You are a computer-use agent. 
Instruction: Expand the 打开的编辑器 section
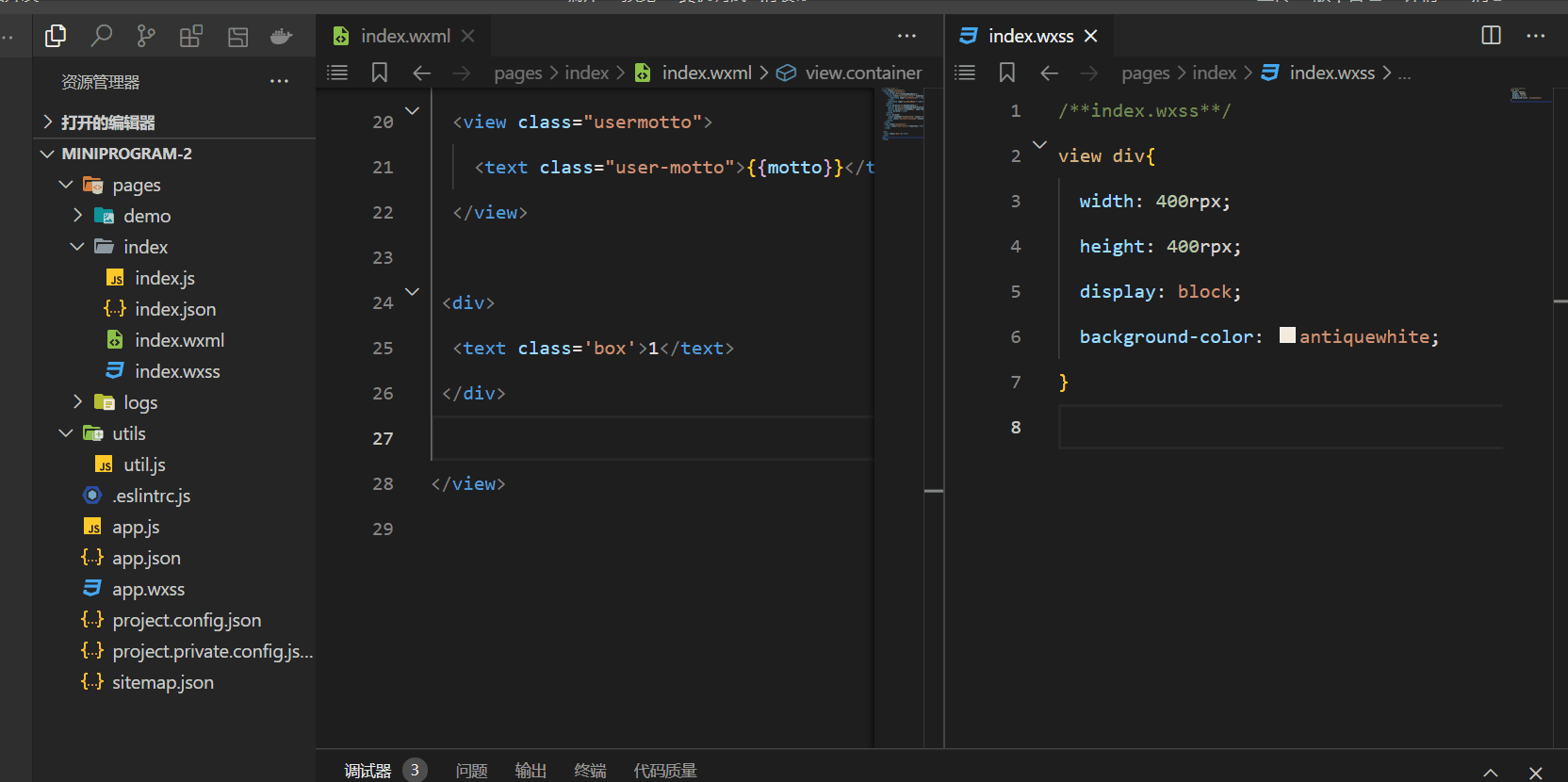click(x=47, y=122)
